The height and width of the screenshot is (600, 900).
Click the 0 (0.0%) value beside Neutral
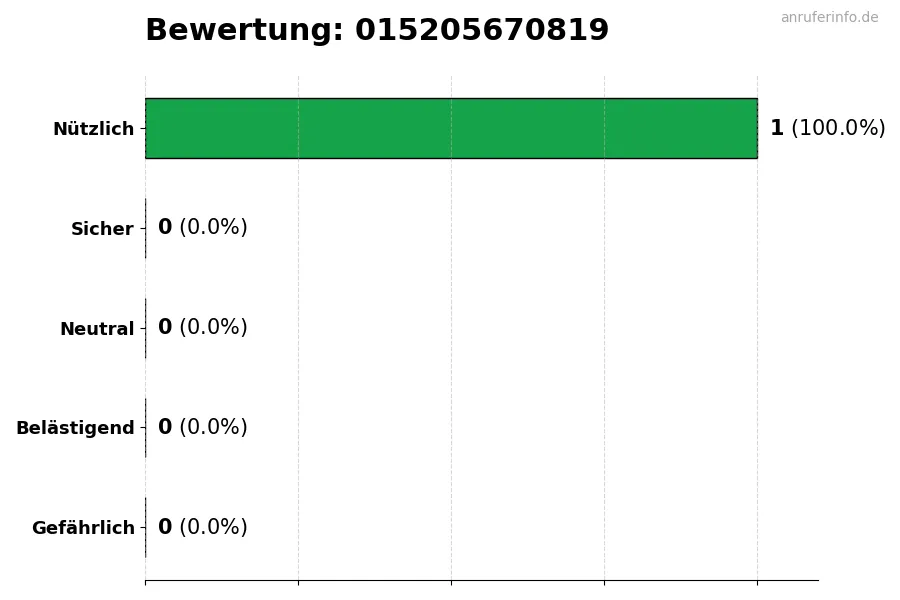tap(202, 328)
